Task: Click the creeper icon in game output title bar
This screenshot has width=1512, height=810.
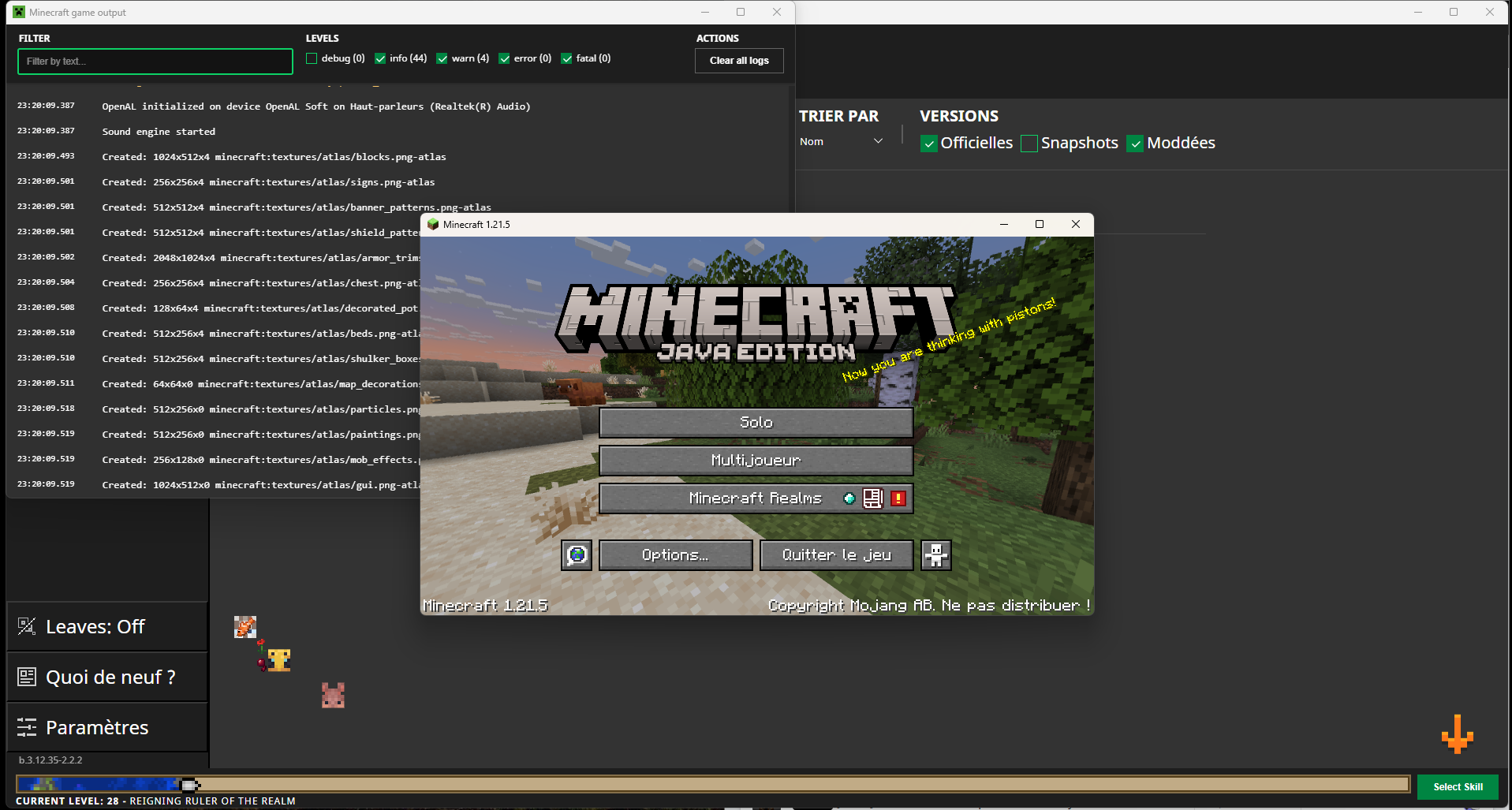Action: [19, 12]
